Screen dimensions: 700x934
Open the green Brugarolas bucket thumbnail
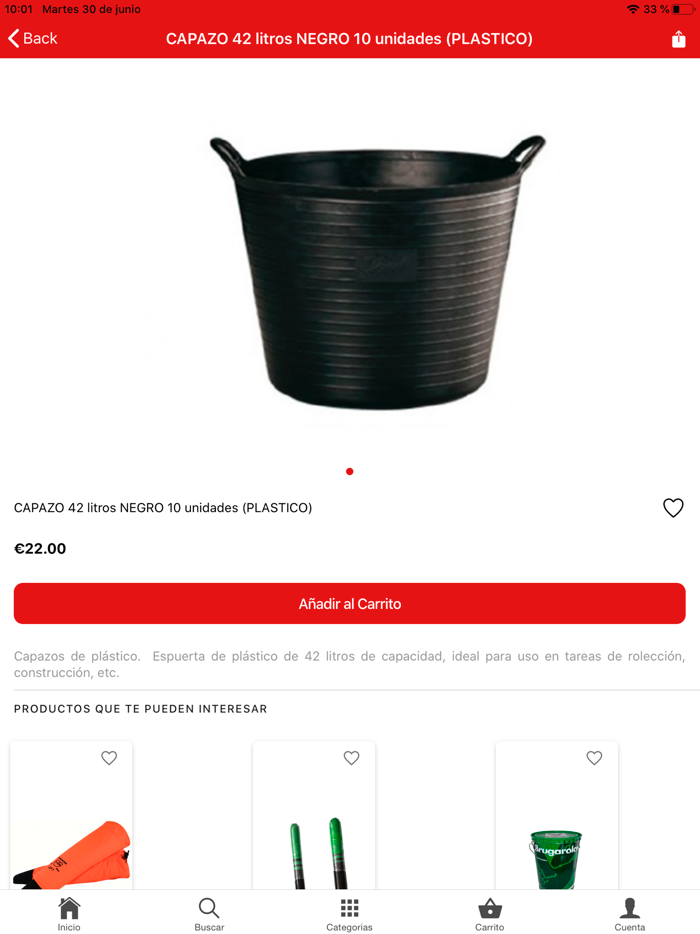click(556, 859)
